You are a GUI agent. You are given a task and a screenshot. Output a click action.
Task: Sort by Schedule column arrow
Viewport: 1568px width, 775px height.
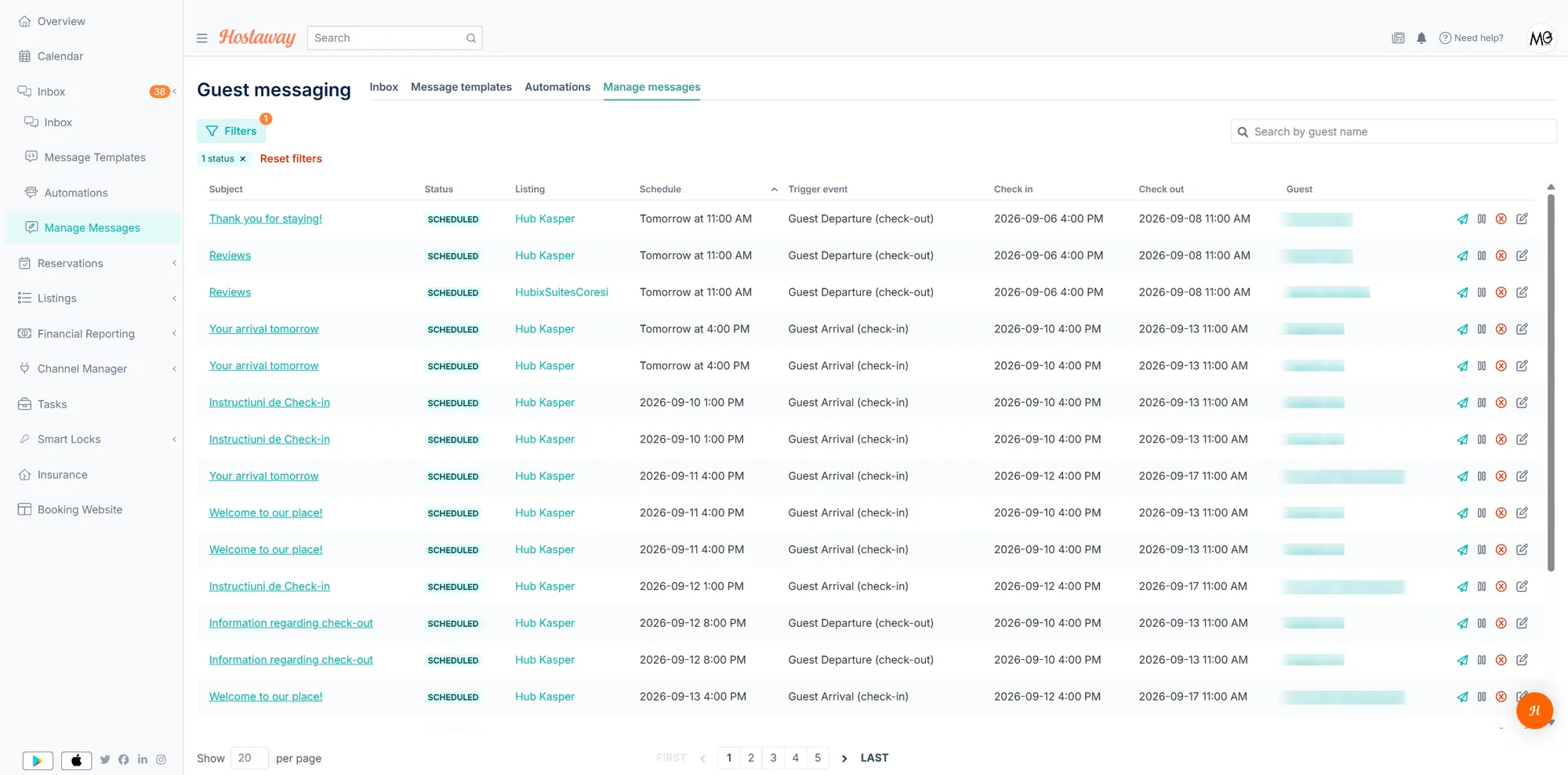click(774, 190)
